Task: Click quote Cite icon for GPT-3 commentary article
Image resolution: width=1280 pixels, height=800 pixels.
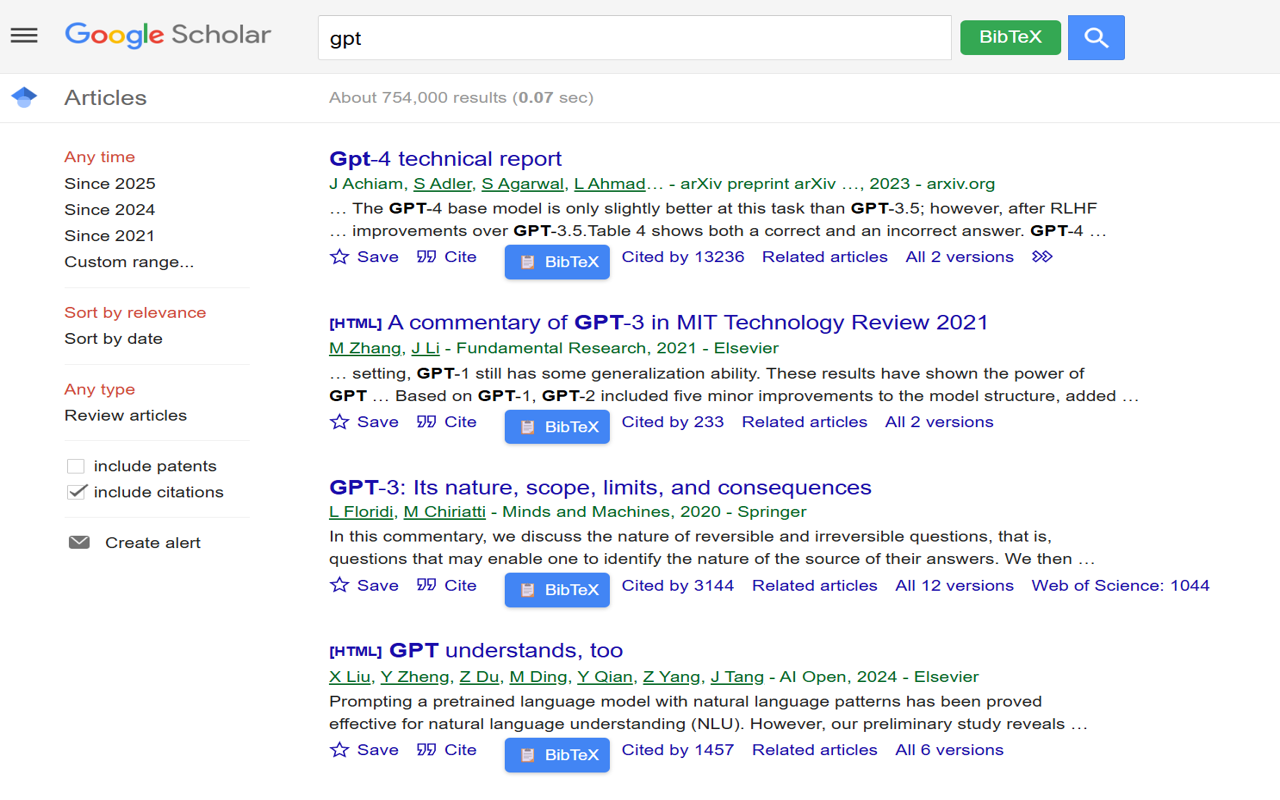Action: tap(427, 422)
